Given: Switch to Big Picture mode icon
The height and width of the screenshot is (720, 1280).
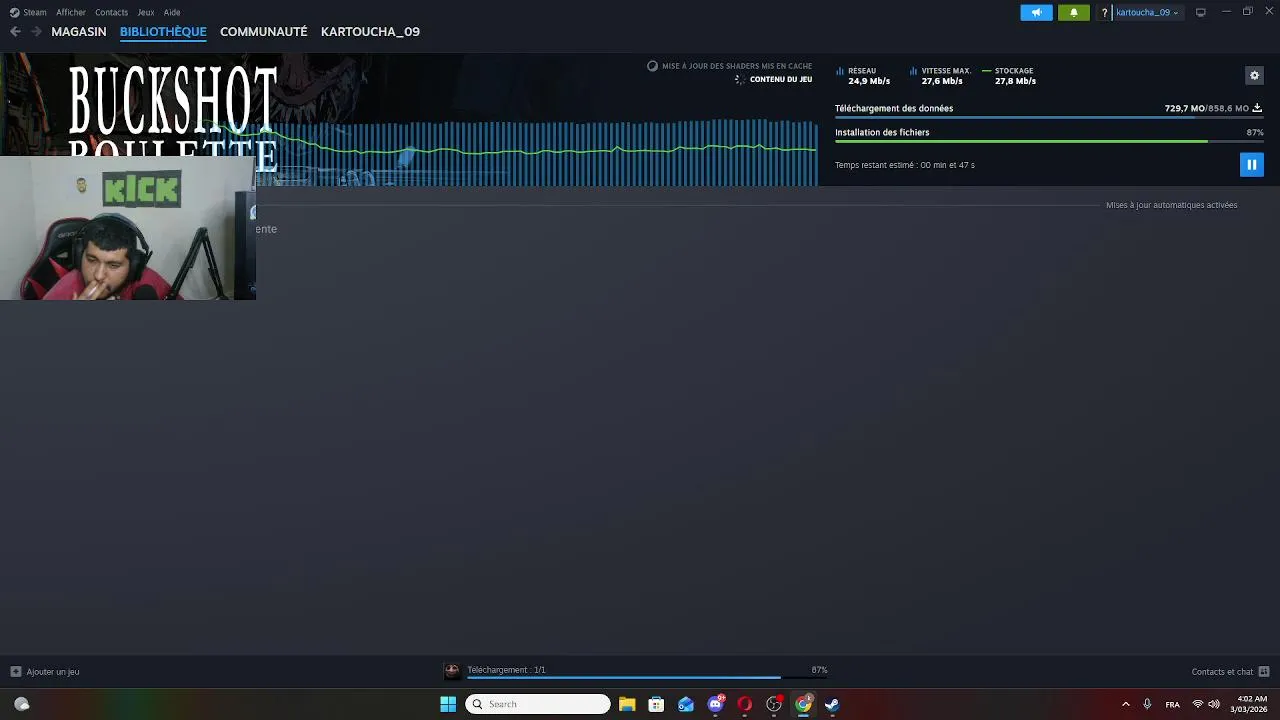Looking at the screenshot, I should tap(1201, 12).
